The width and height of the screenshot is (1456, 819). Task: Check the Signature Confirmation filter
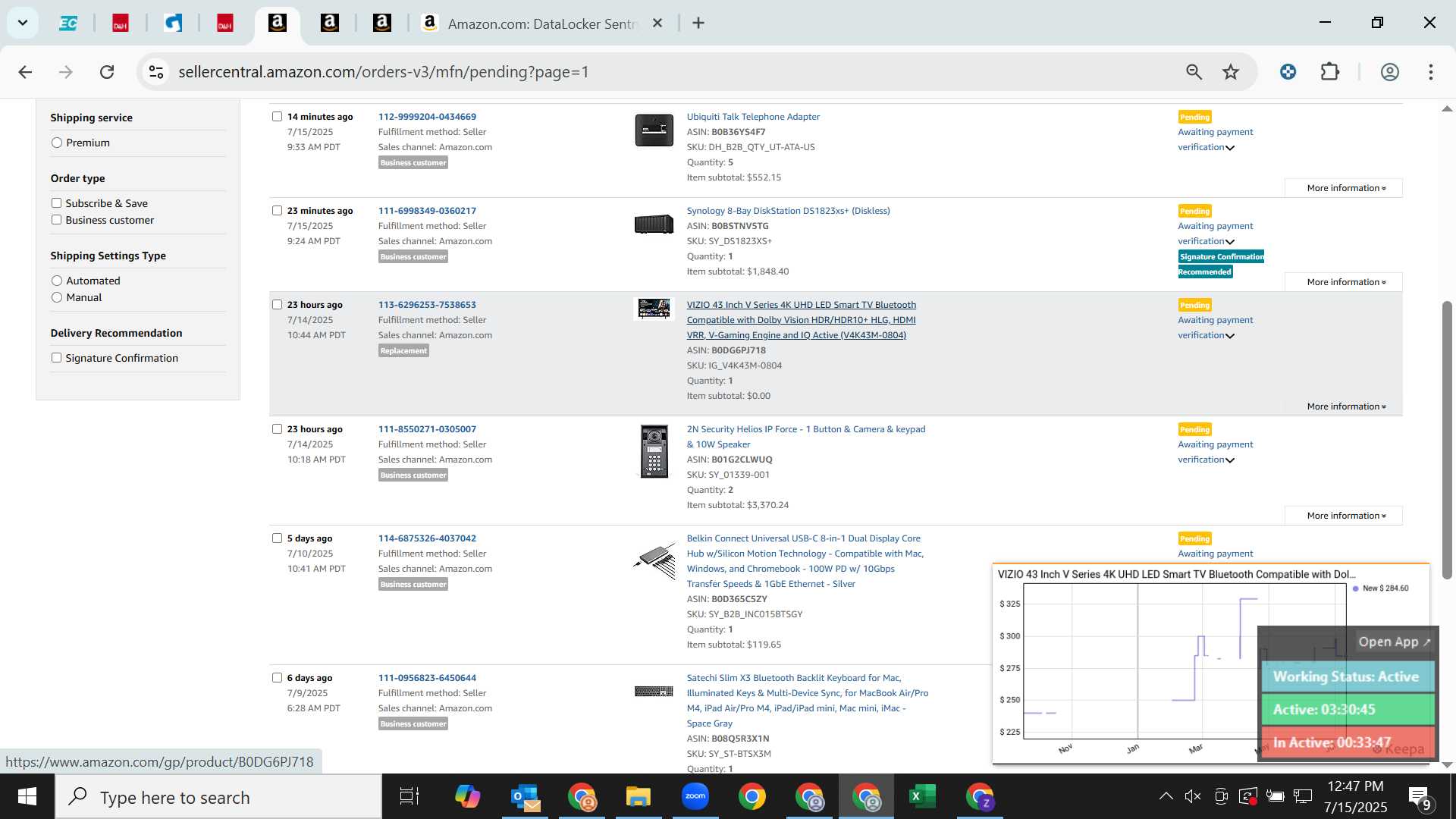[x=56, y=358]
